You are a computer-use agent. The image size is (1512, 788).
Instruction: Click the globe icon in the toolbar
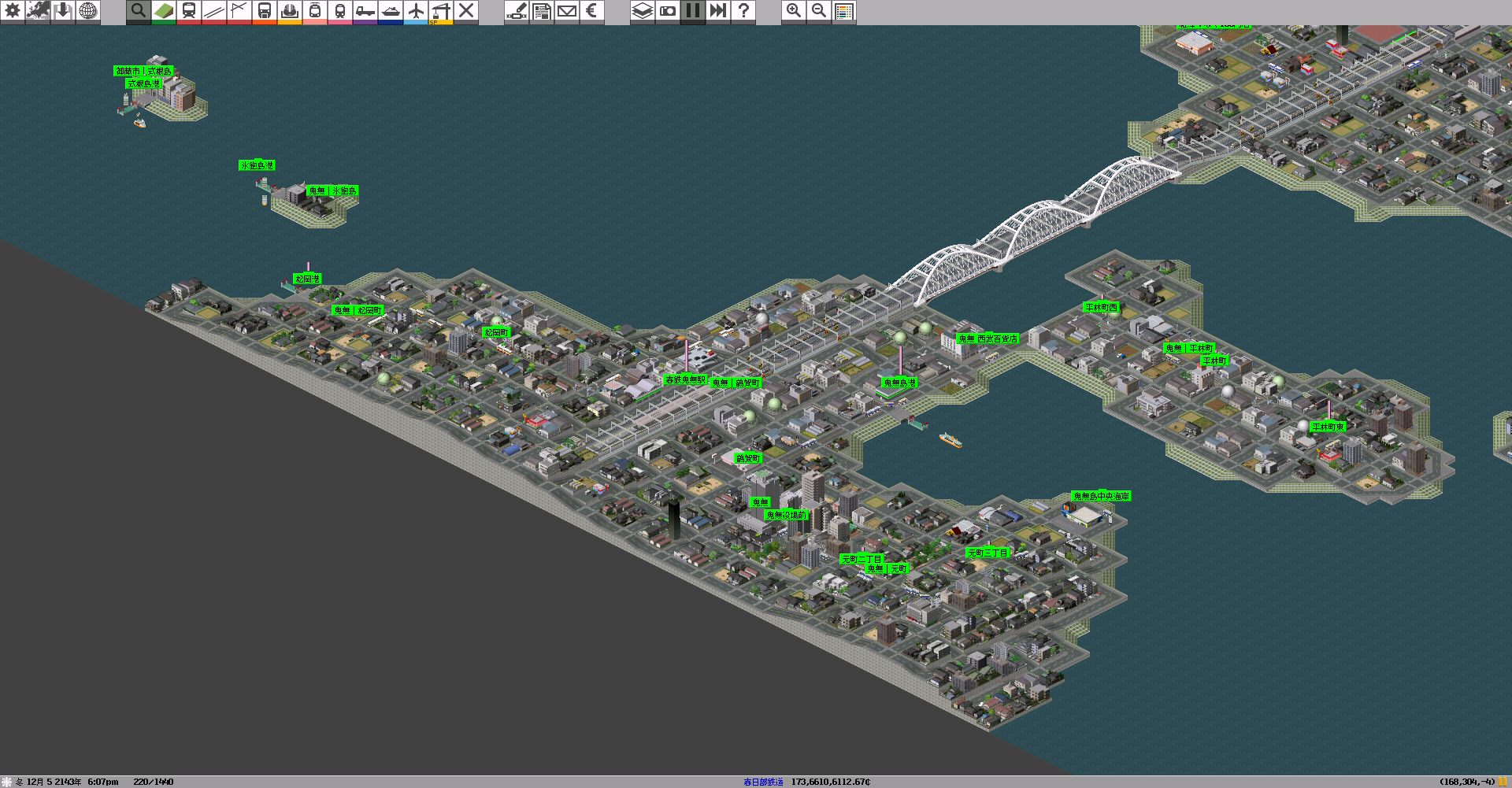coord(88,12)
